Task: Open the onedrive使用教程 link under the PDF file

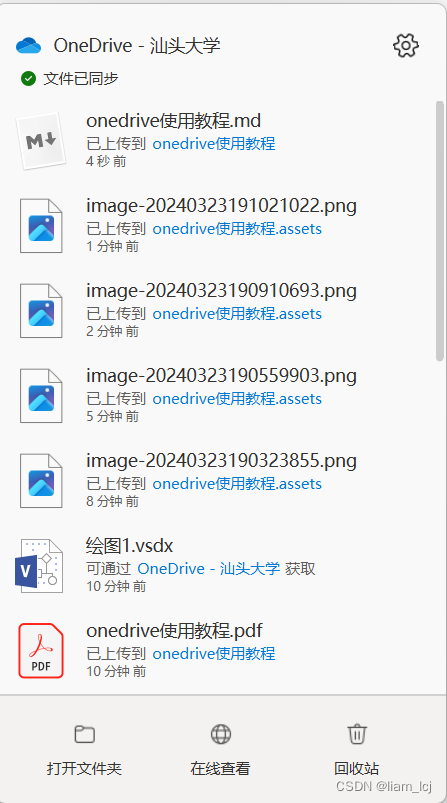Action: 214,653
